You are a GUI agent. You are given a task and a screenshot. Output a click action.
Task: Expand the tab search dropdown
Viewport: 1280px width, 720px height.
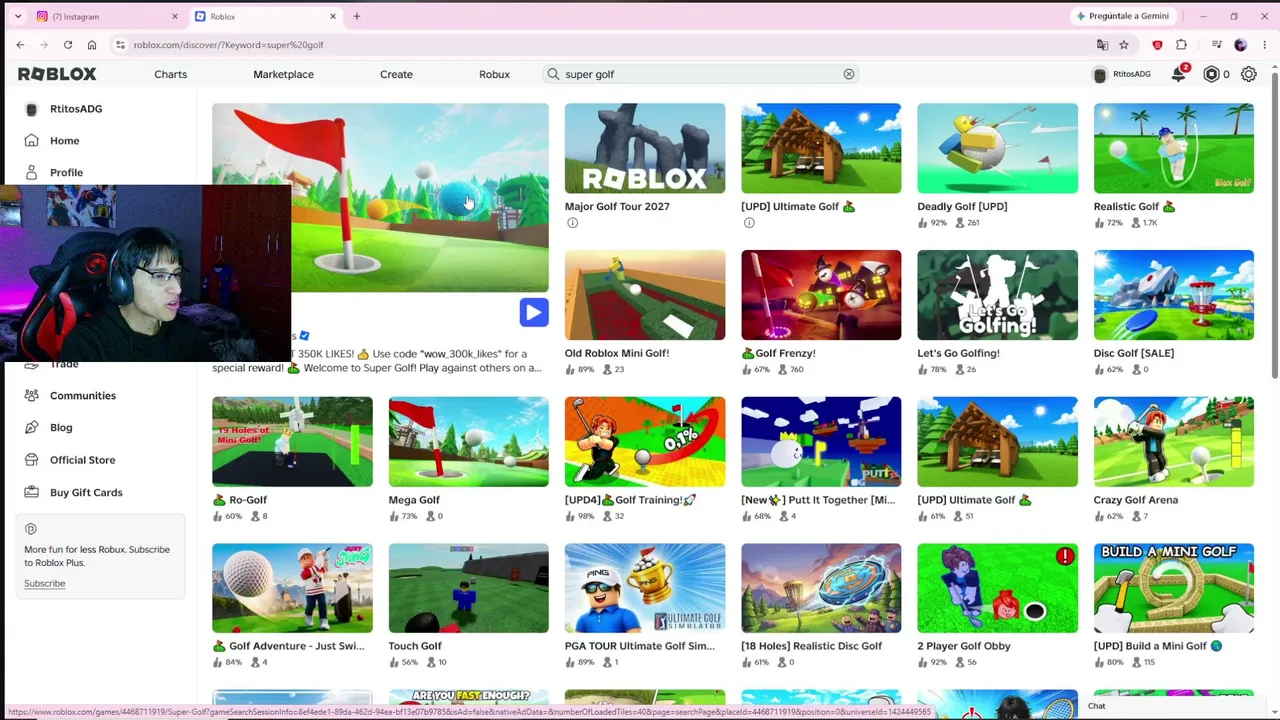[17, 16]
